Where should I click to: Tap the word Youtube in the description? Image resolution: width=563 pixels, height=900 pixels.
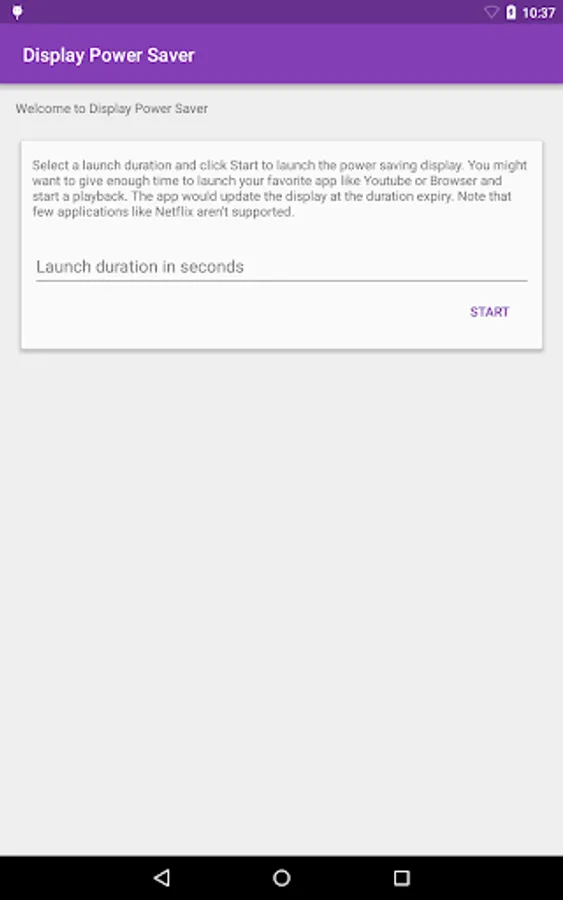pyautogui.click(x=387, y=181)
